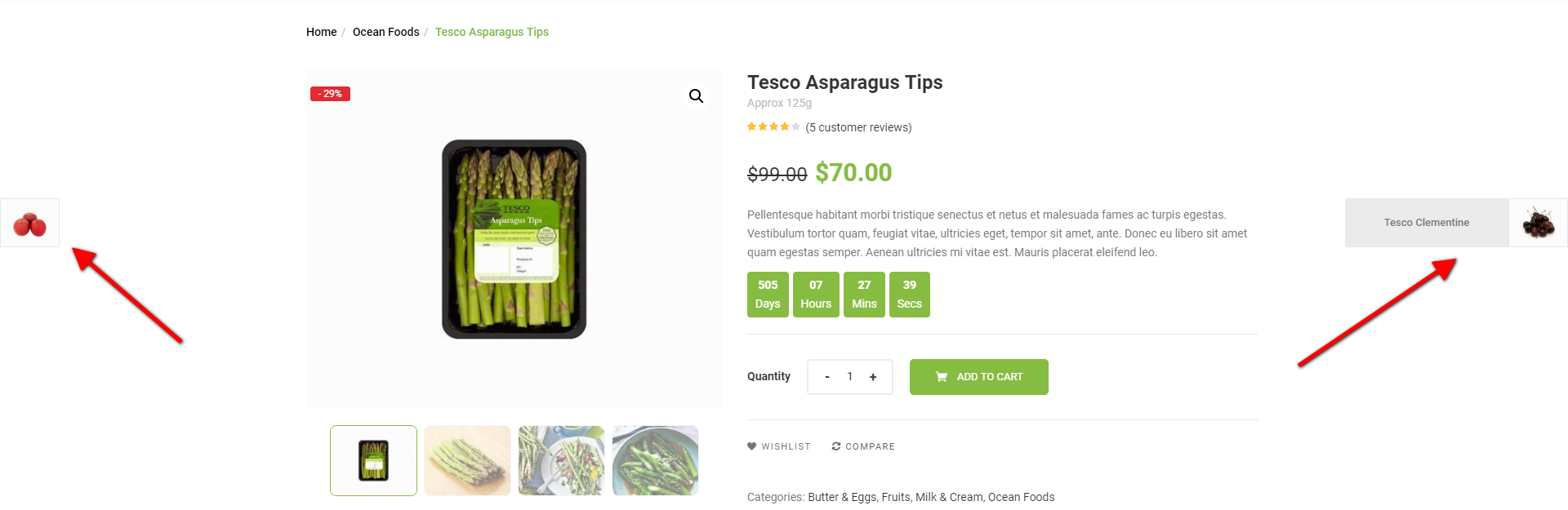Click the magnifier zoom icon on product image

click(696, 96)
